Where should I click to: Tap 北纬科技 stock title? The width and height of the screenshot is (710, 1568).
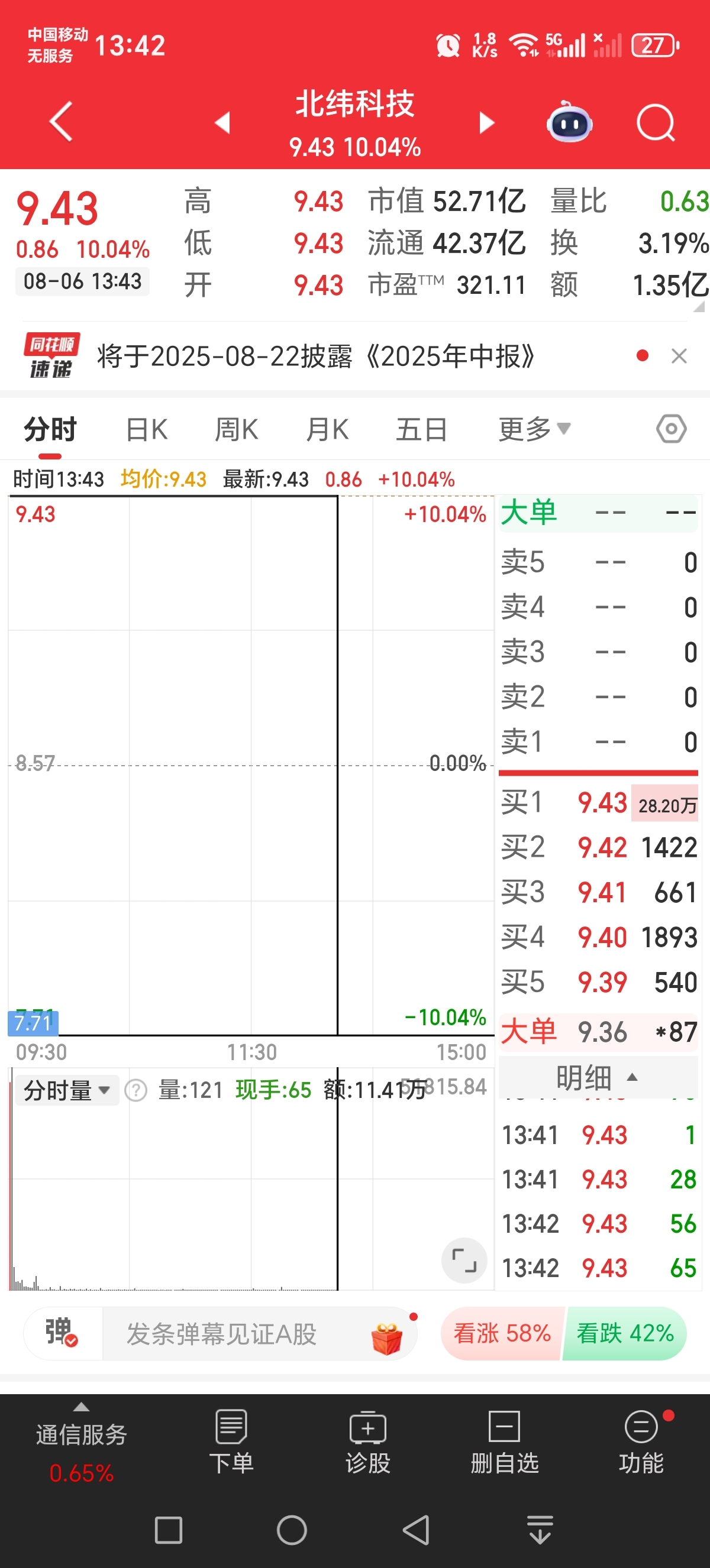355,103
